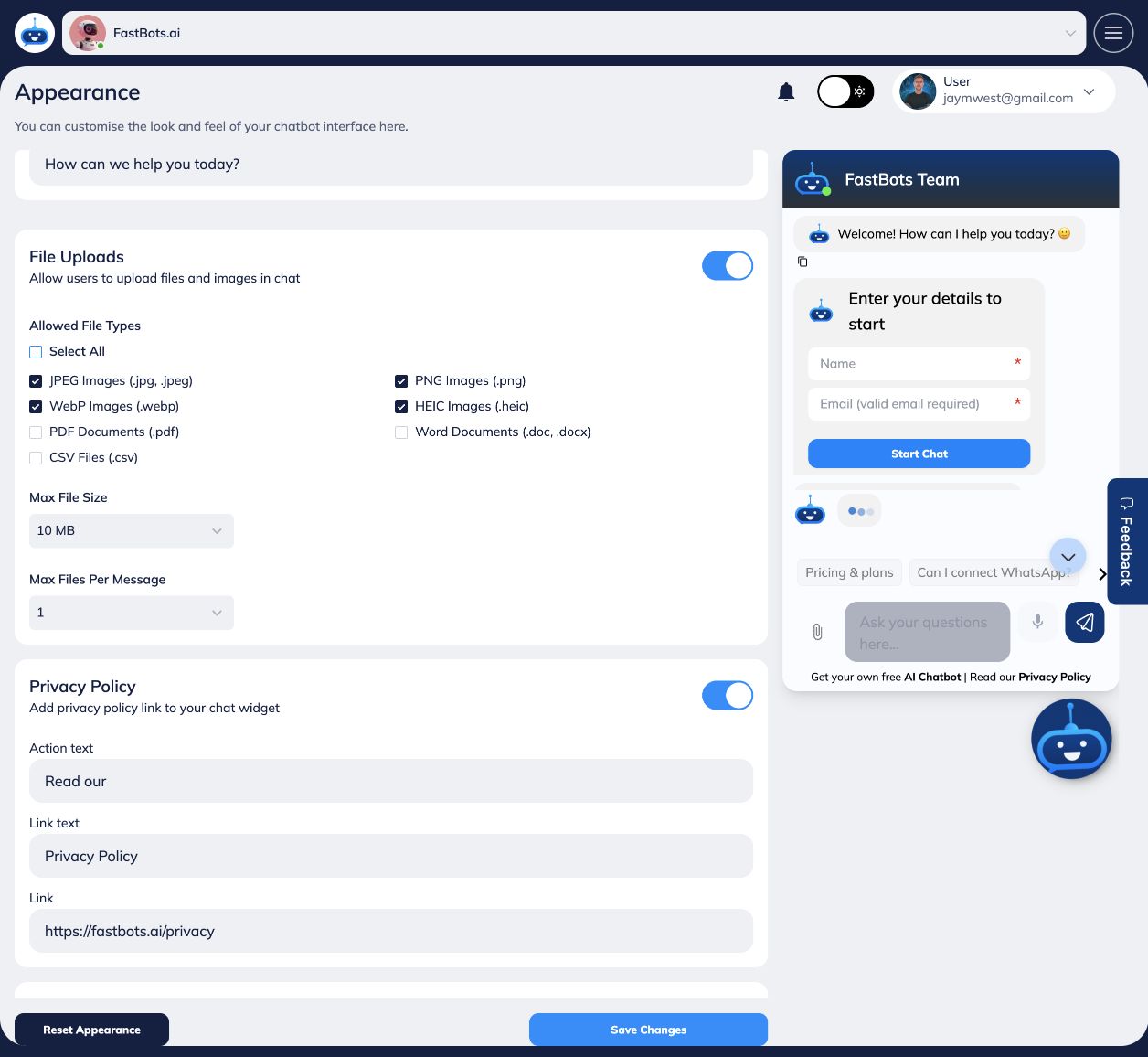Toggle the light/dark theme switch
1148x1057 pixels.
click(845, 91)
